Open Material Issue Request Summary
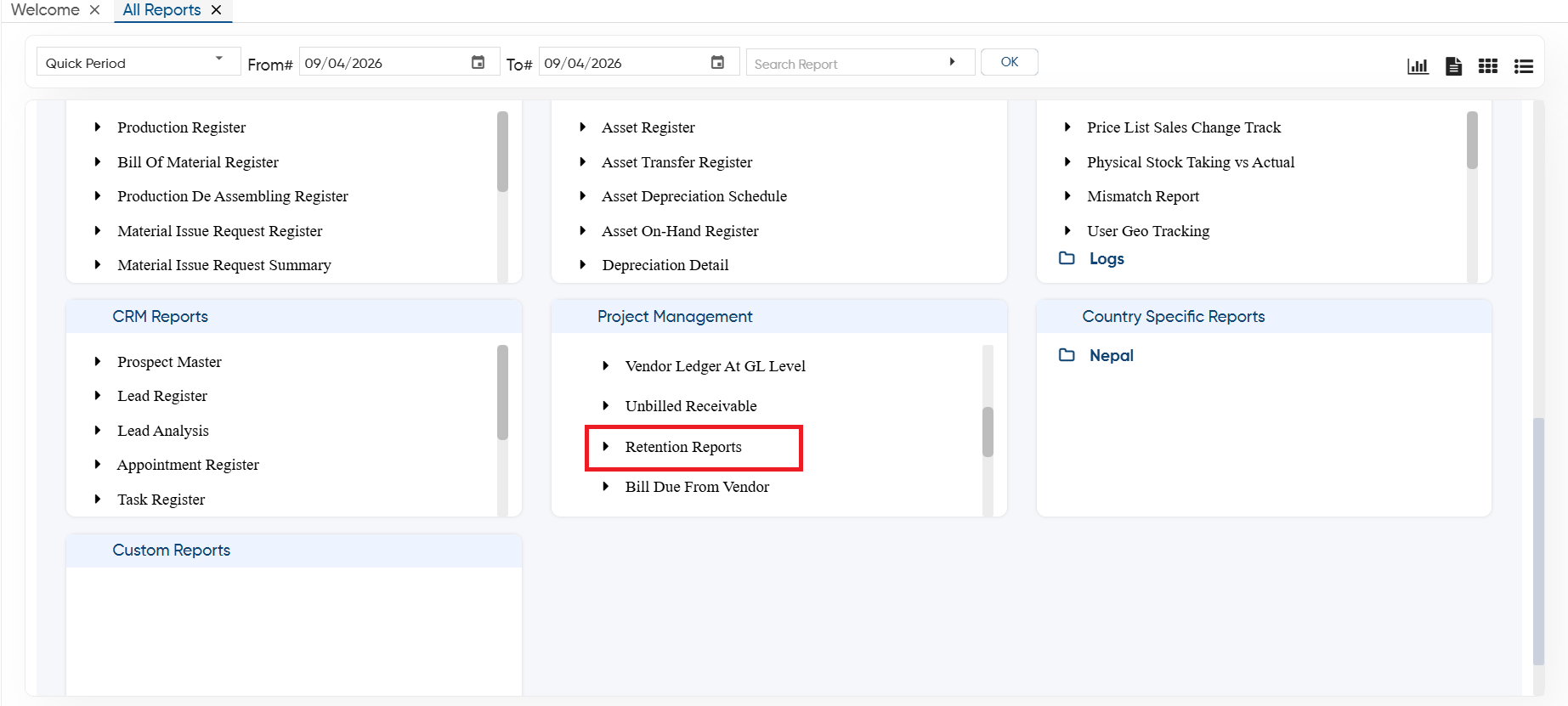 224,265
